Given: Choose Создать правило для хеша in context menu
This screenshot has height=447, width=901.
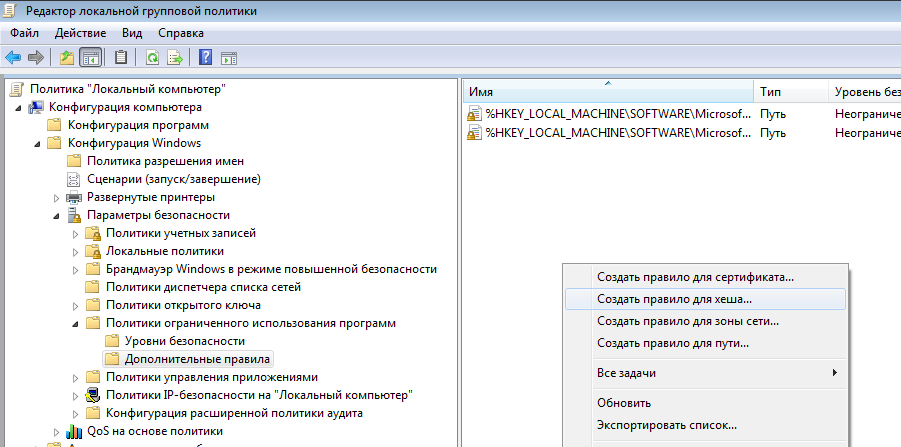Looking at the screenshot, I should click(x=674, y=299).
